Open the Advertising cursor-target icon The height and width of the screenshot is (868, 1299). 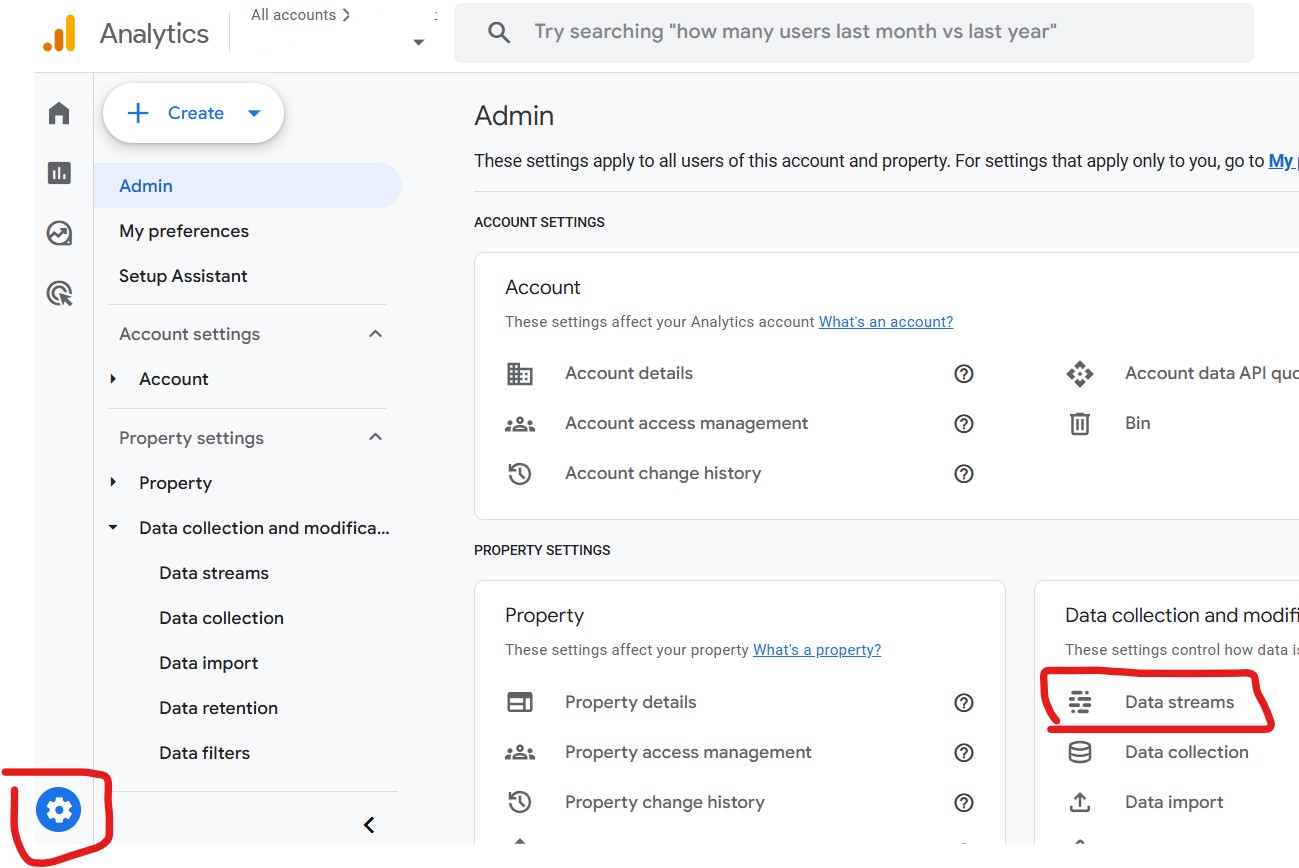(x=59, y=293)
